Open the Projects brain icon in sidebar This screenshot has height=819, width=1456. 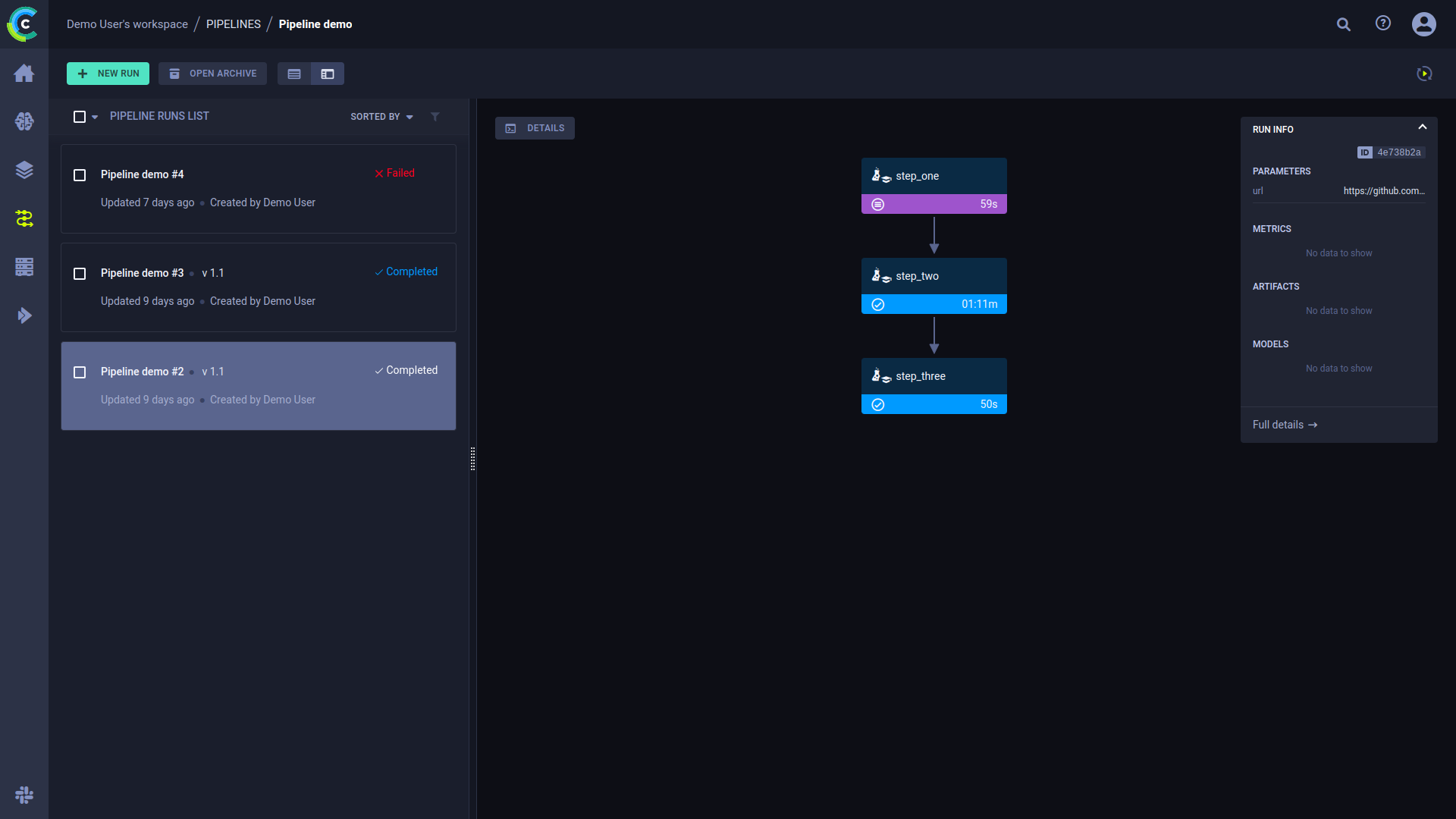coord(24,121)
